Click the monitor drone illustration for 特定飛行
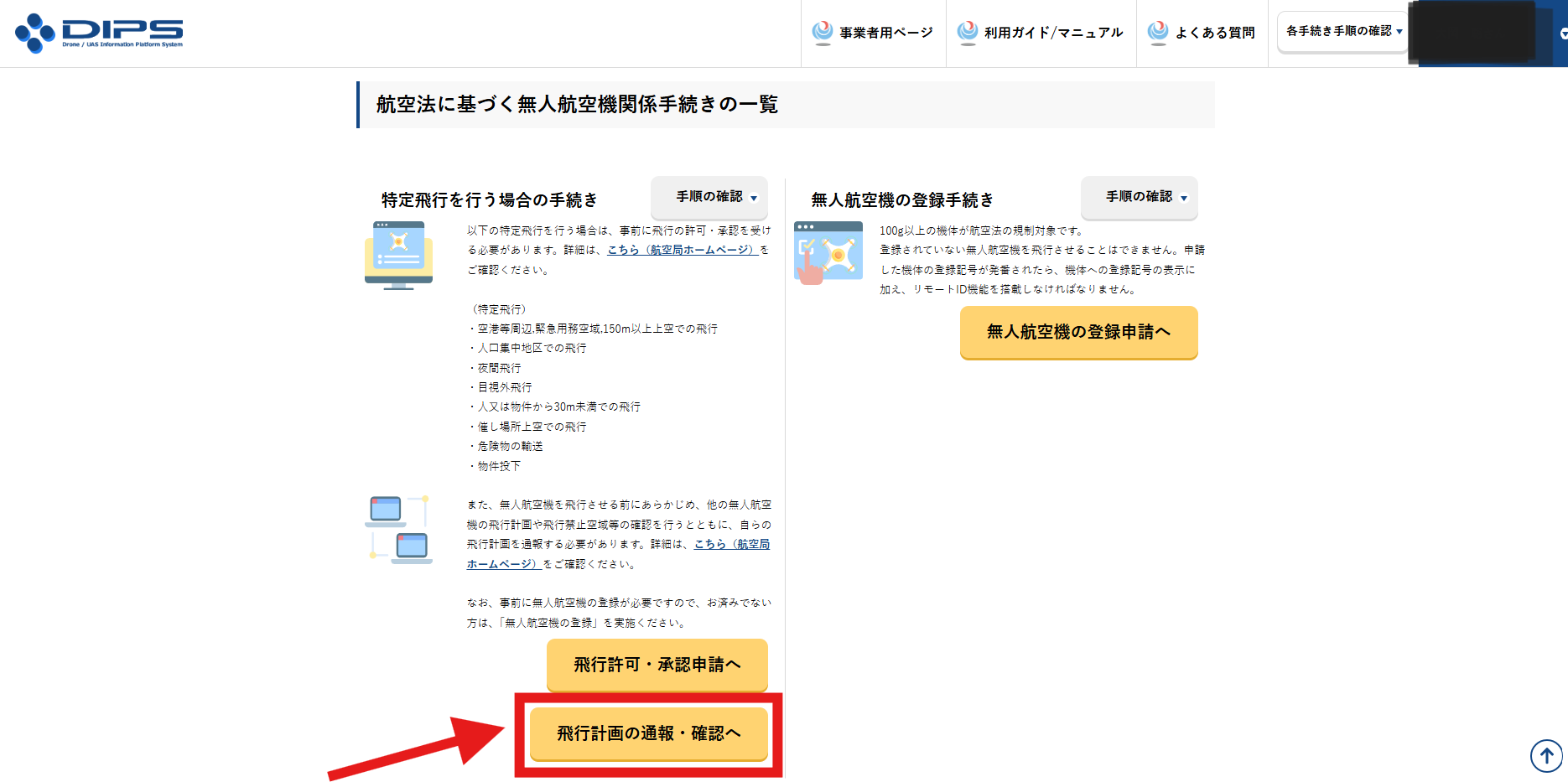This screenshot has height=782, width=1568. tap(398, 255)
